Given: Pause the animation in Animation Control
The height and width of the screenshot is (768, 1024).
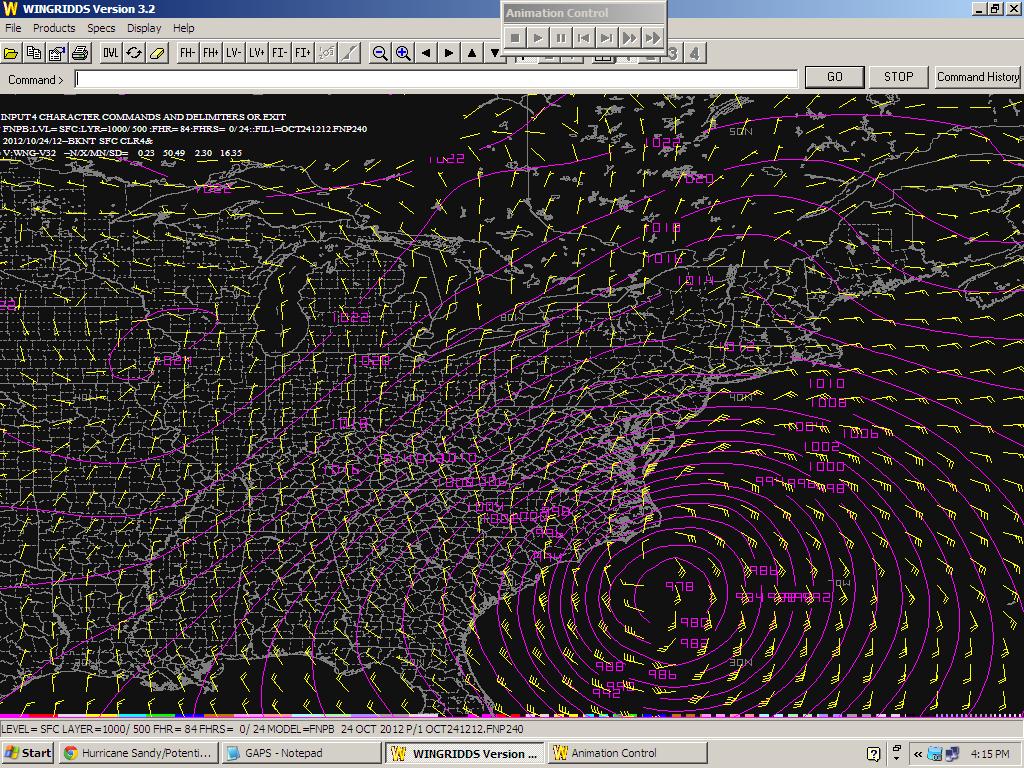Looking at the screenshot, I should tap(560, 38).
